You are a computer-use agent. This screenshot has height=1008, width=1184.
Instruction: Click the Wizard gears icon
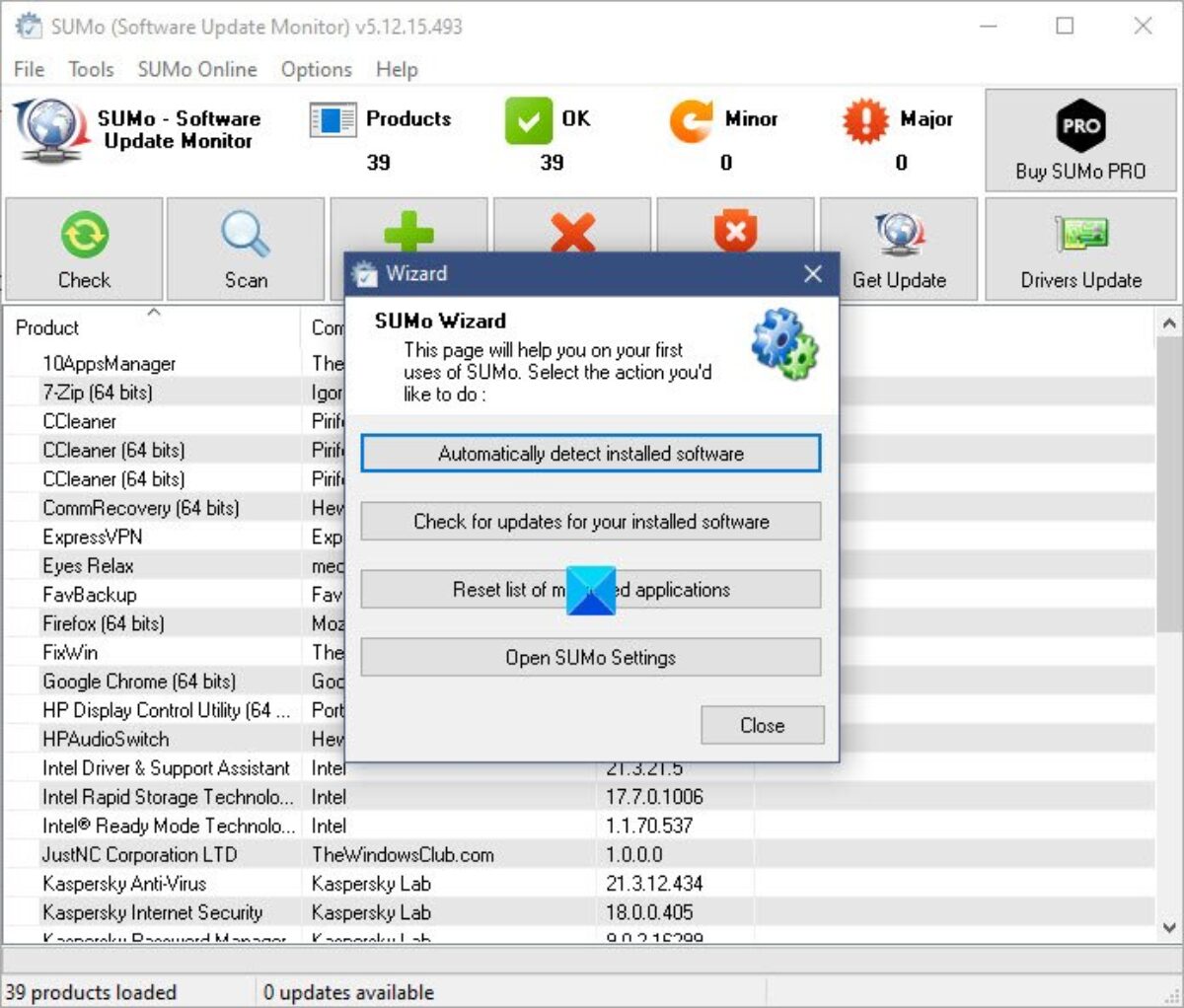784,344
